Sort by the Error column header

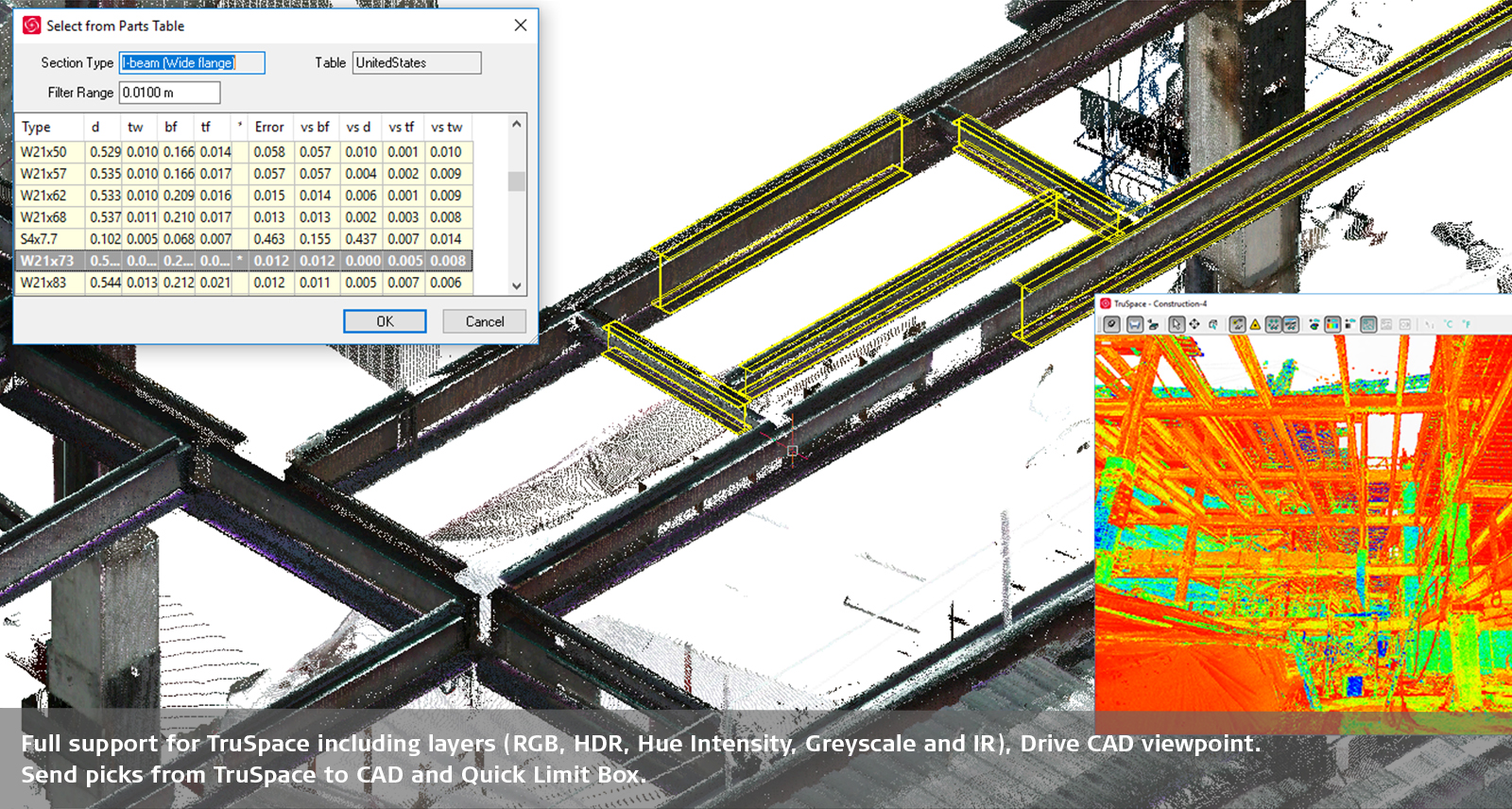(x=269, y=128)
